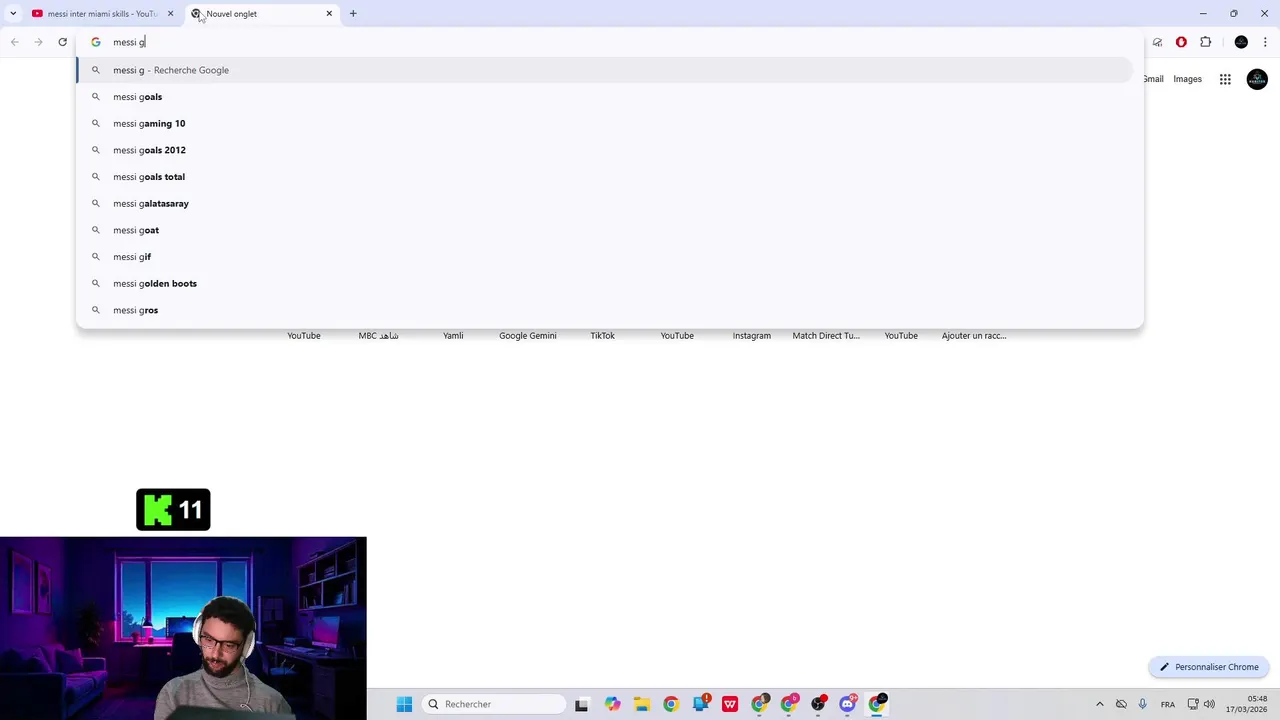This screenshot has width=1280, height=720.
Task: Click the address bar with 'messi g'
Action: coord(610,42)
